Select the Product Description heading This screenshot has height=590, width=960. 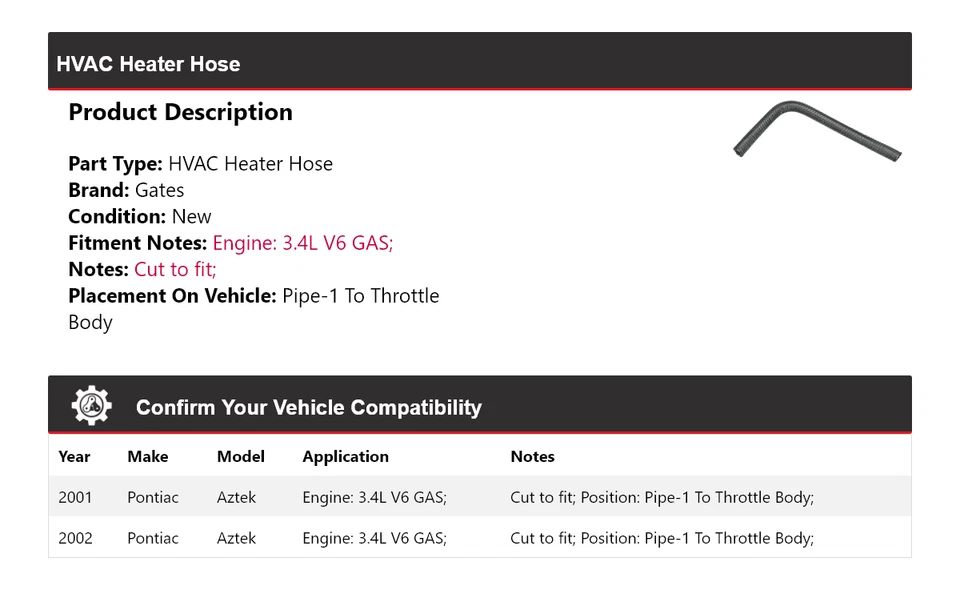[x=180, y=112]
